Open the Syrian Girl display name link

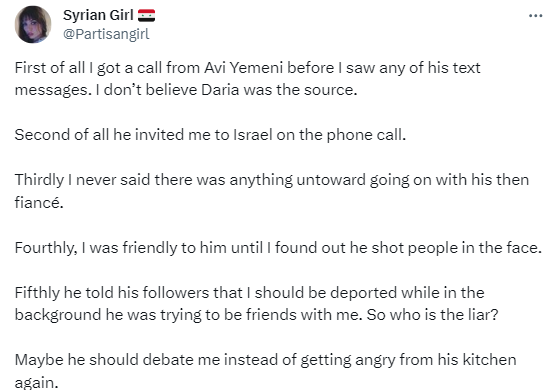[x=98, y=15]
